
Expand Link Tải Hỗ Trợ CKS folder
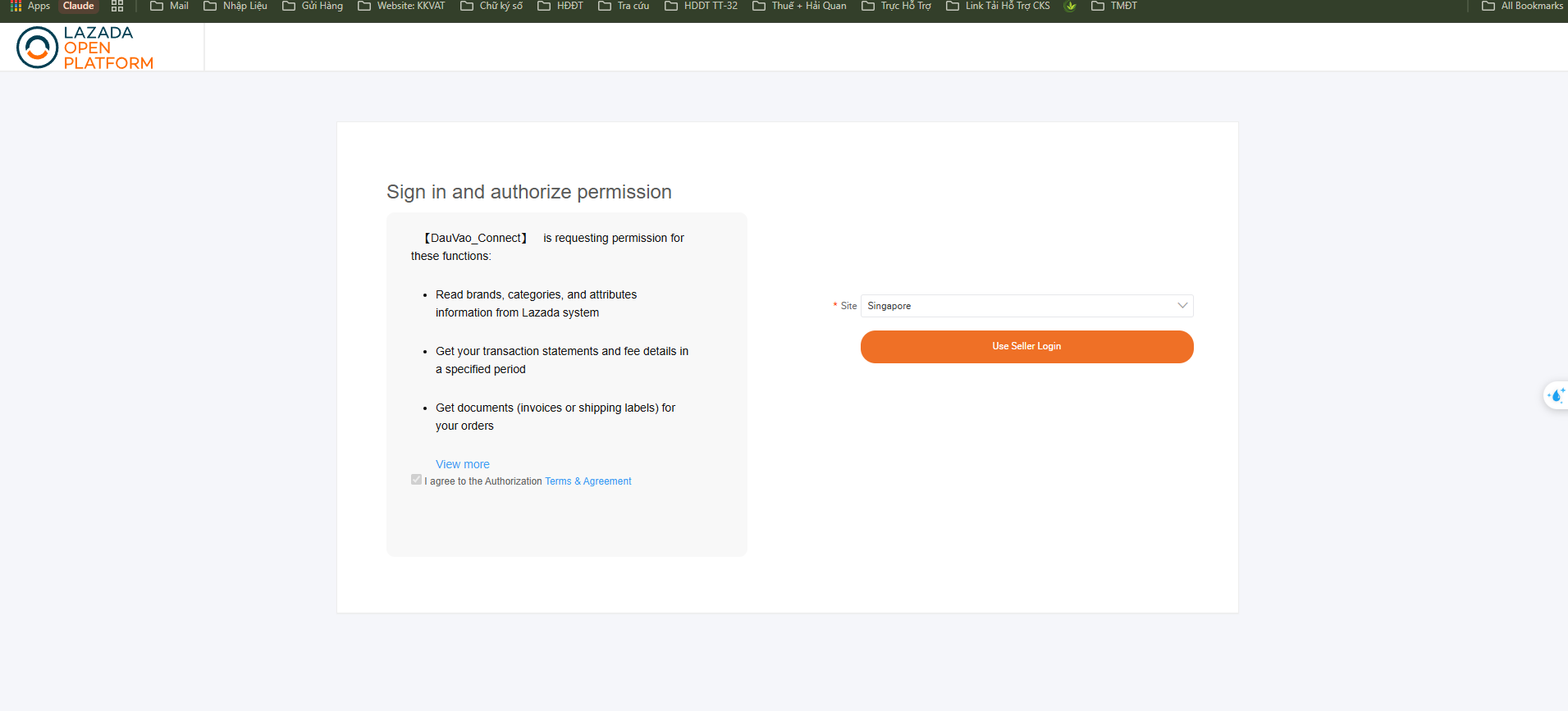click(x=999, y=6)
